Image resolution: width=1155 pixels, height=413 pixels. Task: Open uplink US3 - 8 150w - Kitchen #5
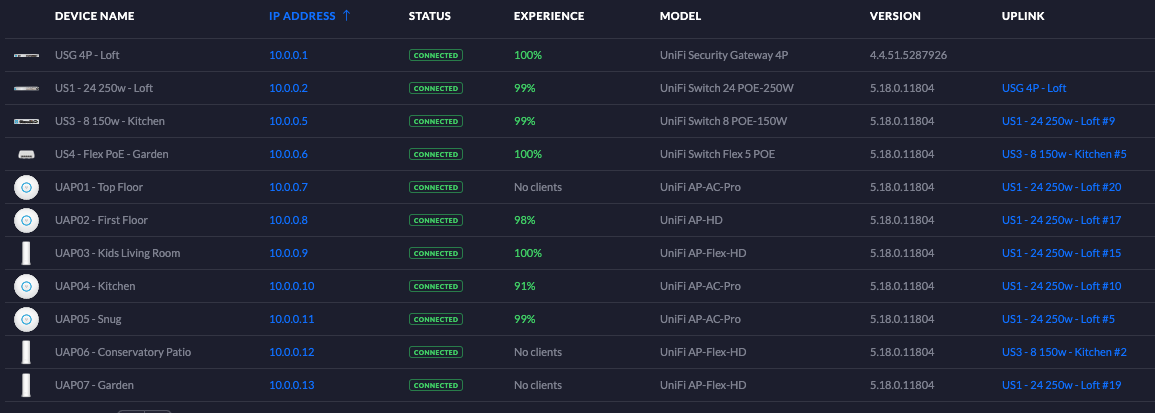1064,154
